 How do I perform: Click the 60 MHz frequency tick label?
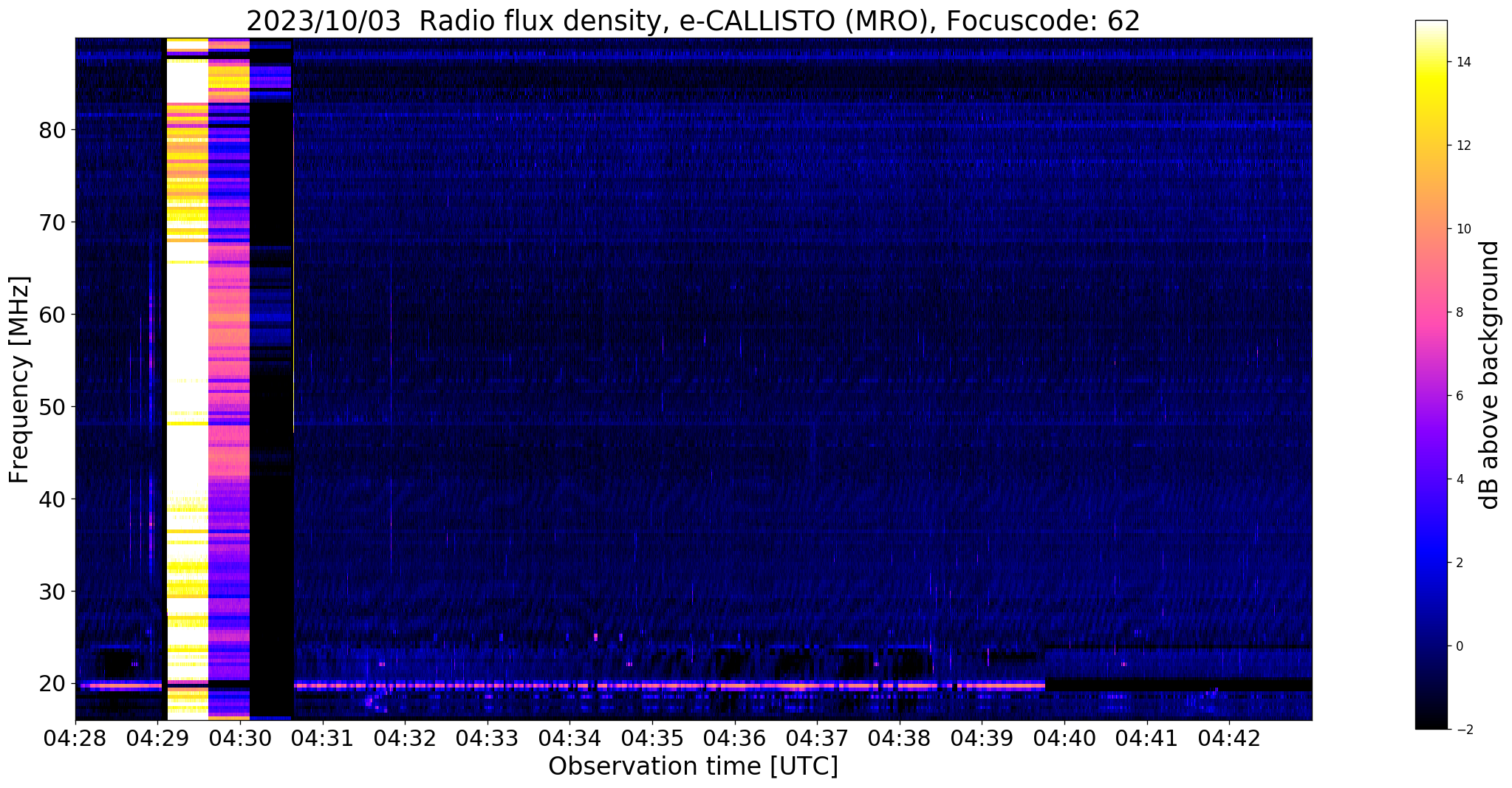(52, 315)
